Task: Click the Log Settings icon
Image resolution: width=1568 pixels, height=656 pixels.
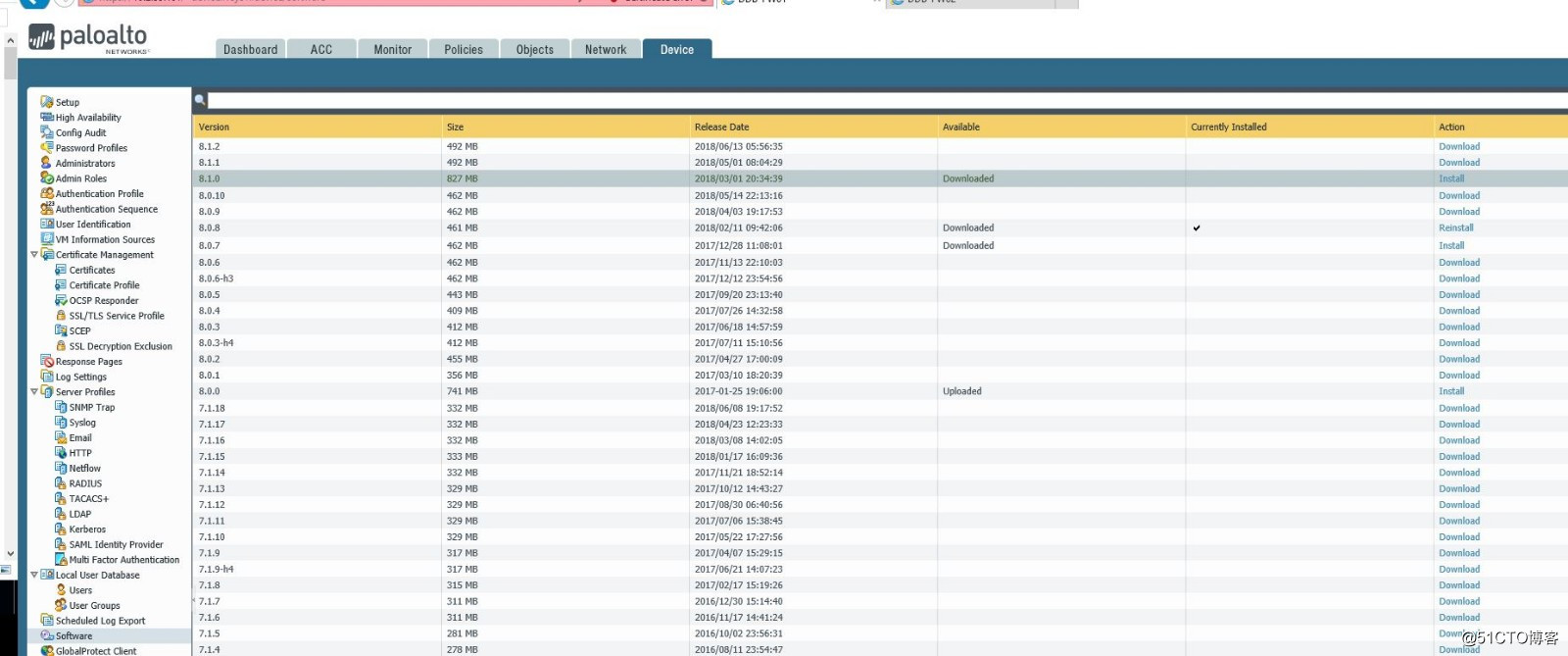Action: (46, 377)
